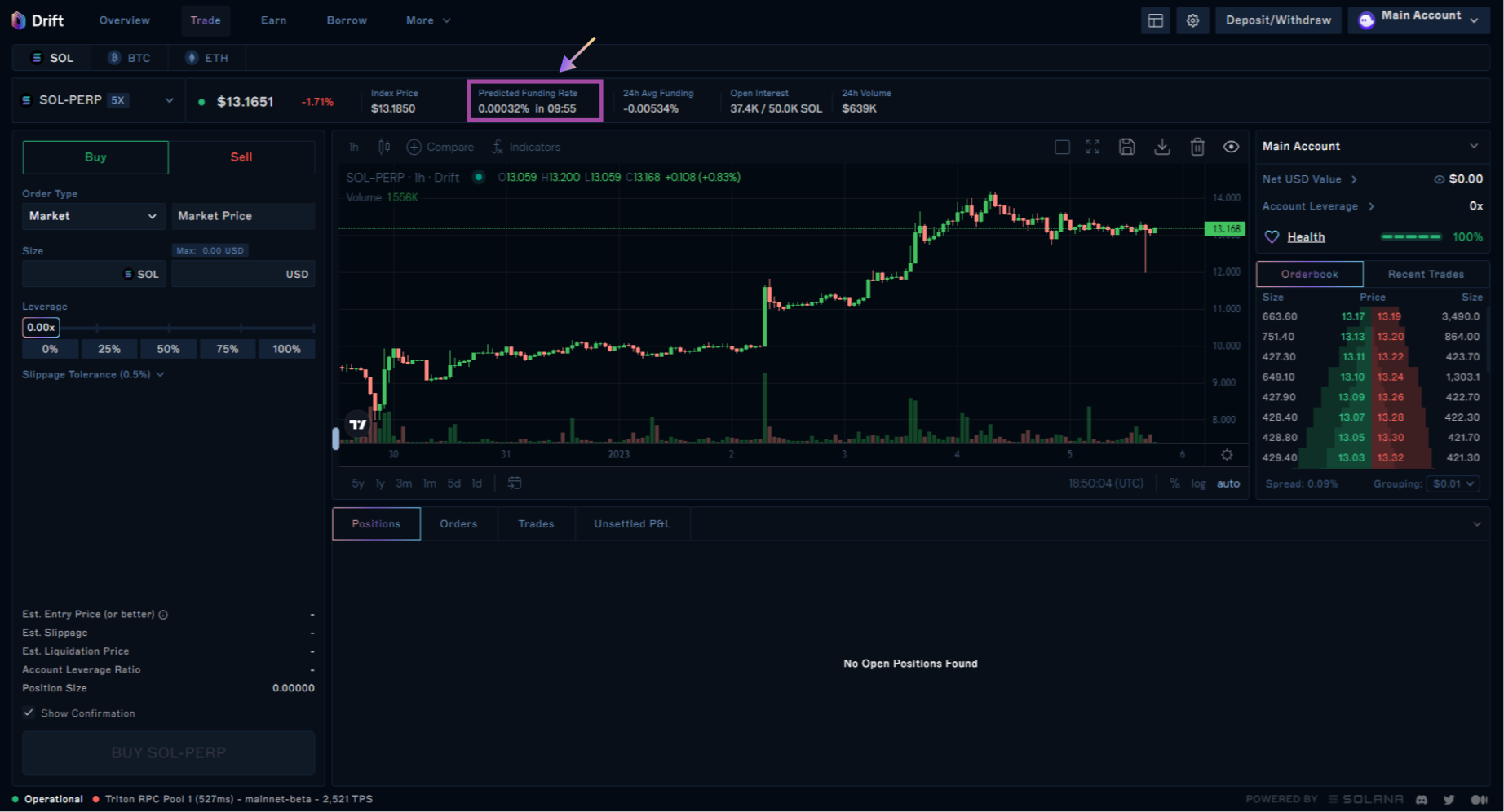Toggle chart visibility eye icon
This screenshot has width=1504, height=812.
pyautogui.click(x=1231, y=147)
